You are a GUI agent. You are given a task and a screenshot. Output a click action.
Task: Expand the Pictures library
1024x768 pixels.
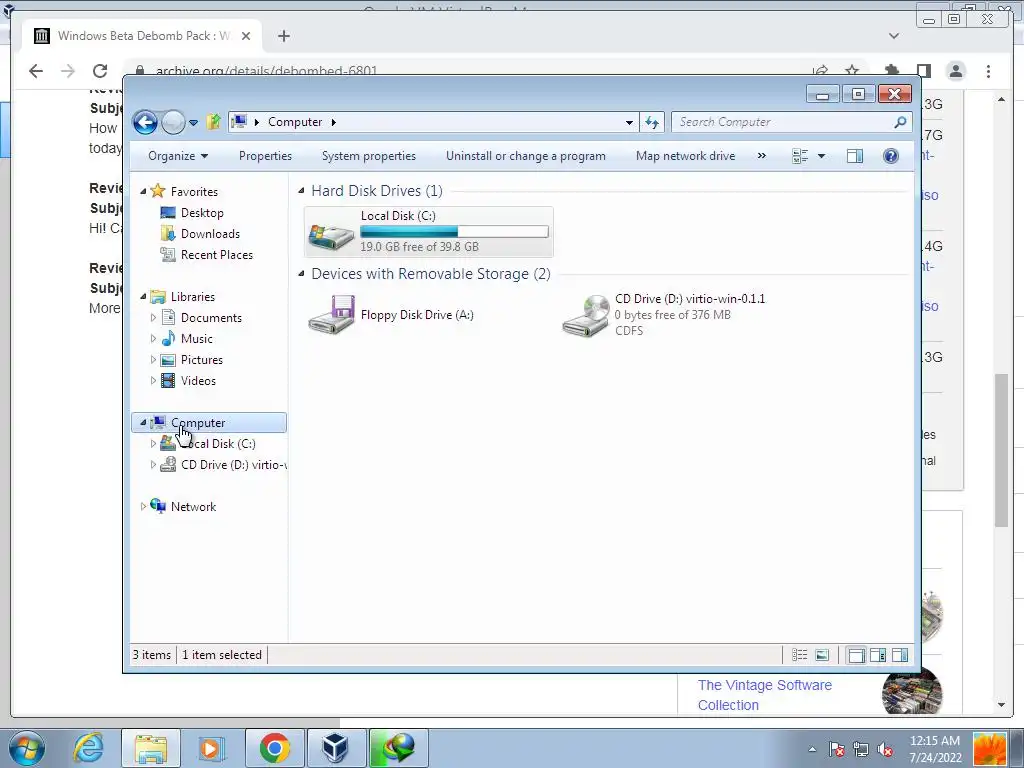tap(153, 360)
